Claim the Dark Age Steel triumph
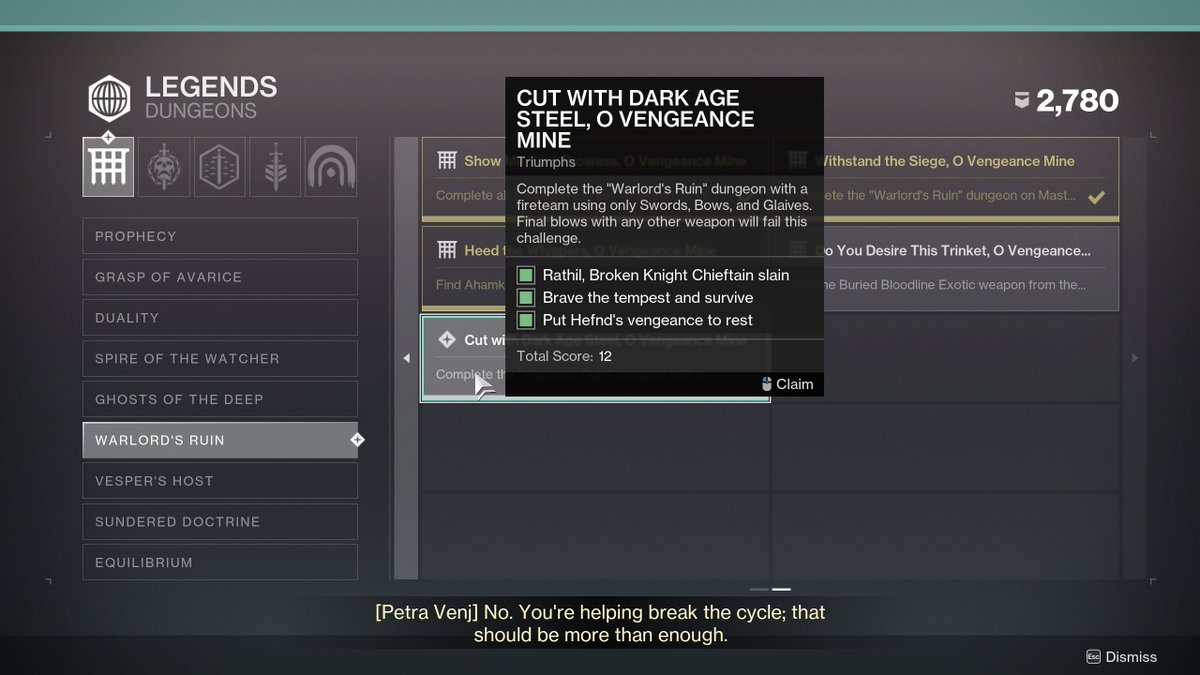The height and width of the screenshot is (675, 1200). click(x=787, y=384)
